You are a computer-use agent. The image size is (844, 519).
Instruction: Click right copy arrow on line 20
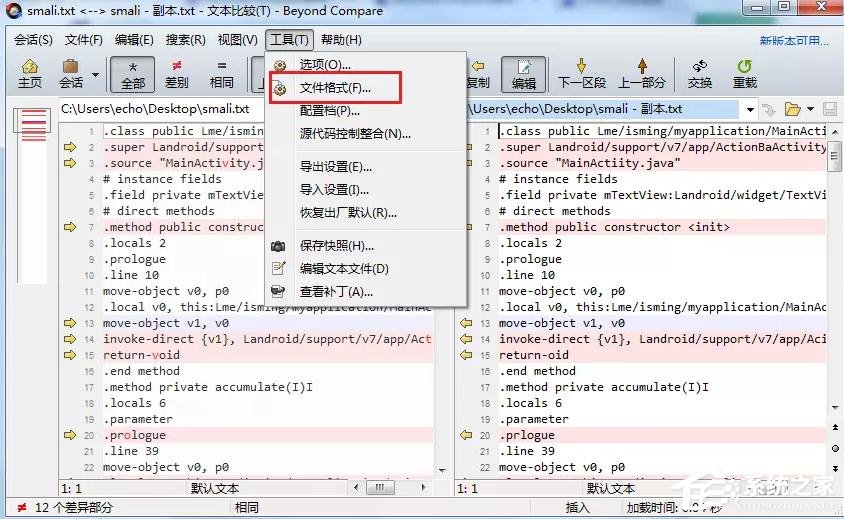click(466, 435)
